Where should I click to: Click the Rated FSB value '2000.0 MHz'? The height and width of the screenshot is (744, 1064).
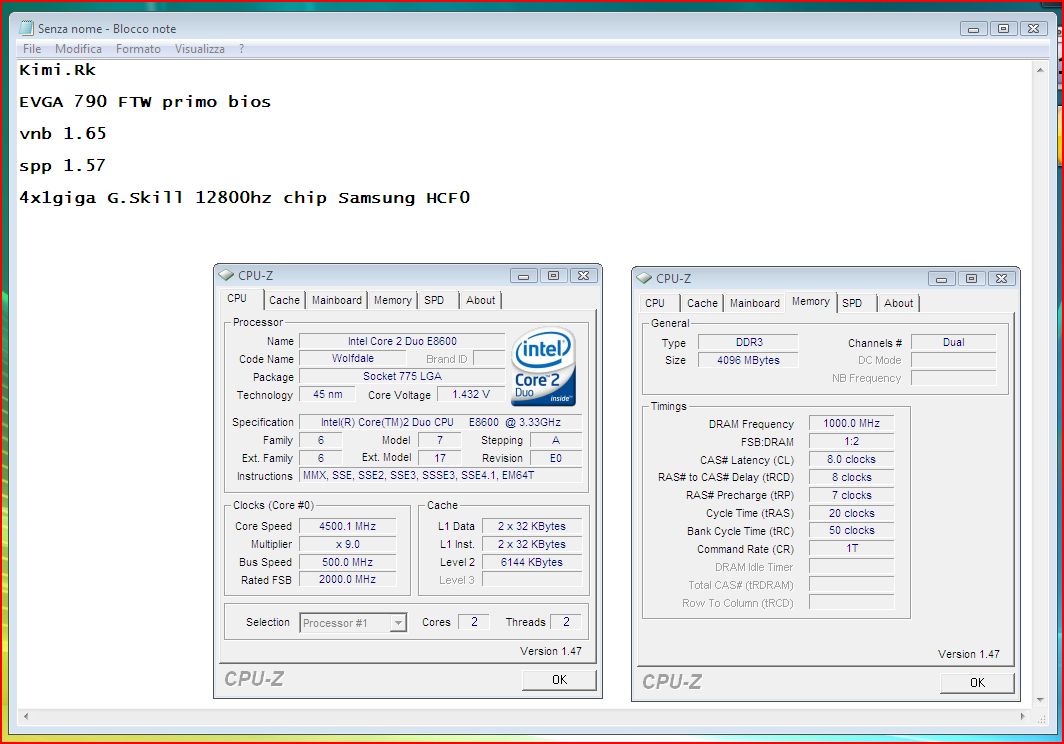point(347,579)
